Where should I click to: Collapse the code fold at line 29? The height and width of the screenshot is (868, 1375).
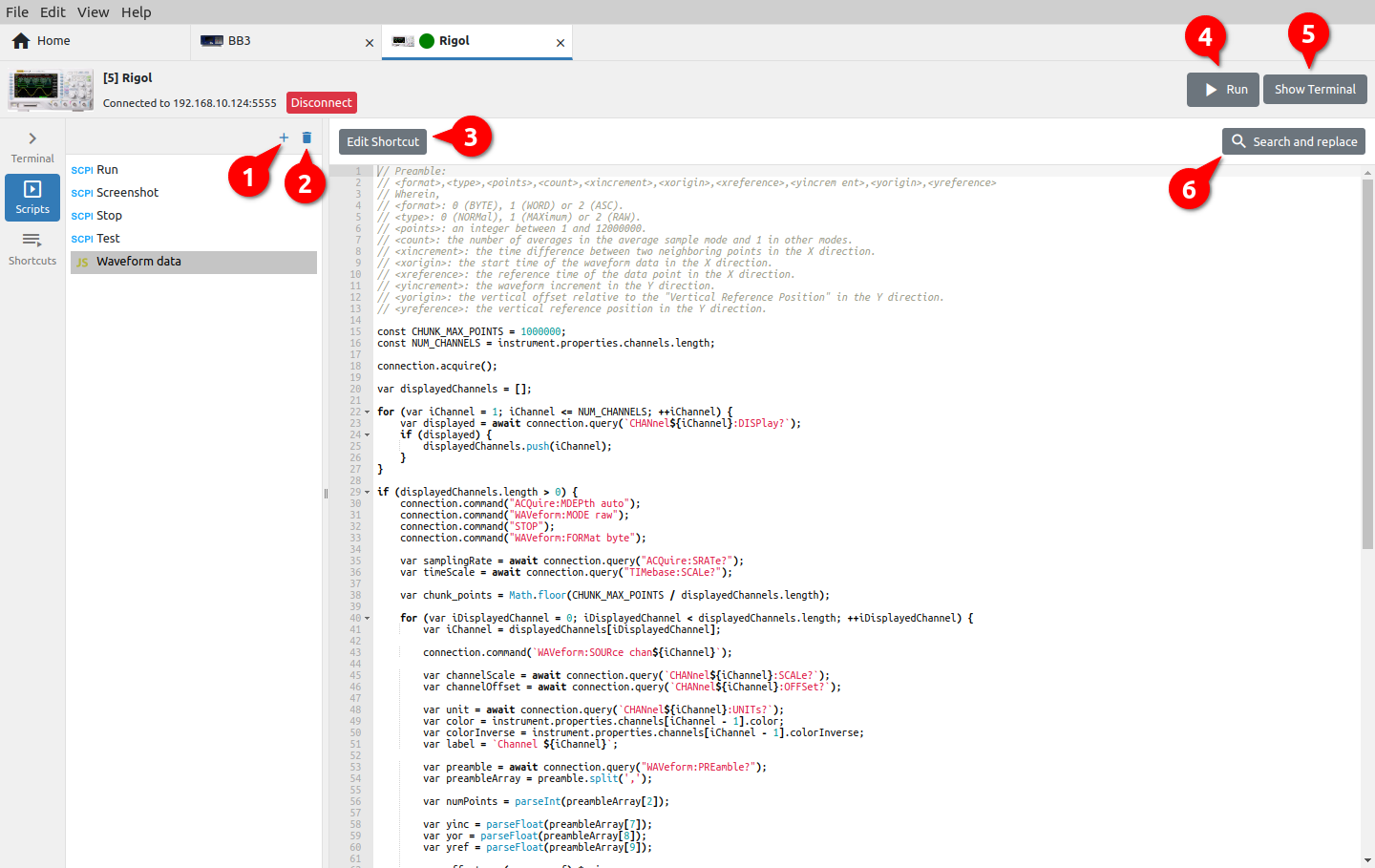coord(368,493)
